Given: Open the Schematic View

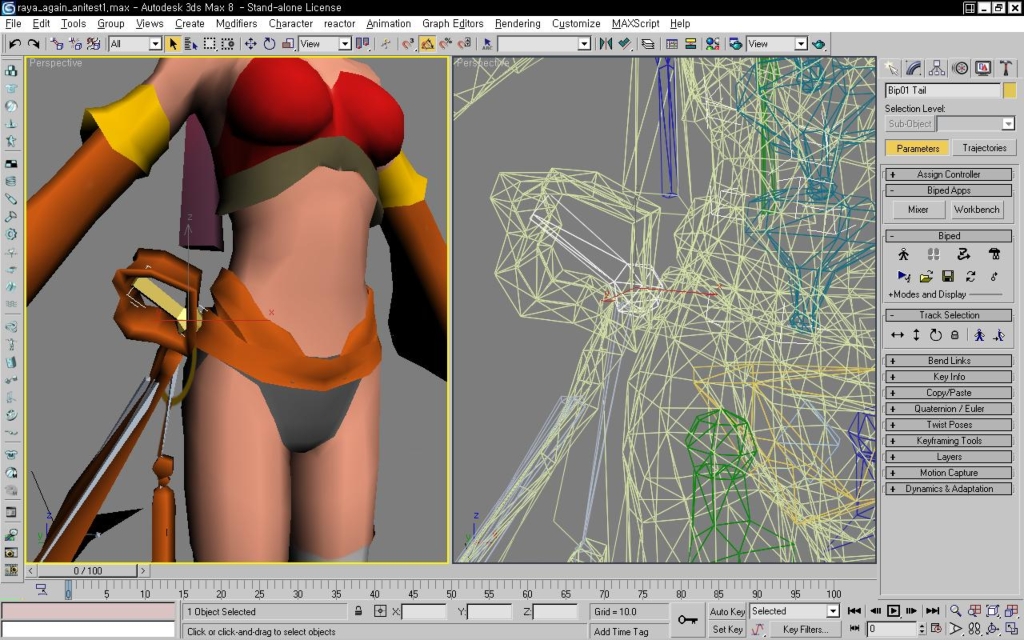Looking at the screenshot, I should point(690,44).
